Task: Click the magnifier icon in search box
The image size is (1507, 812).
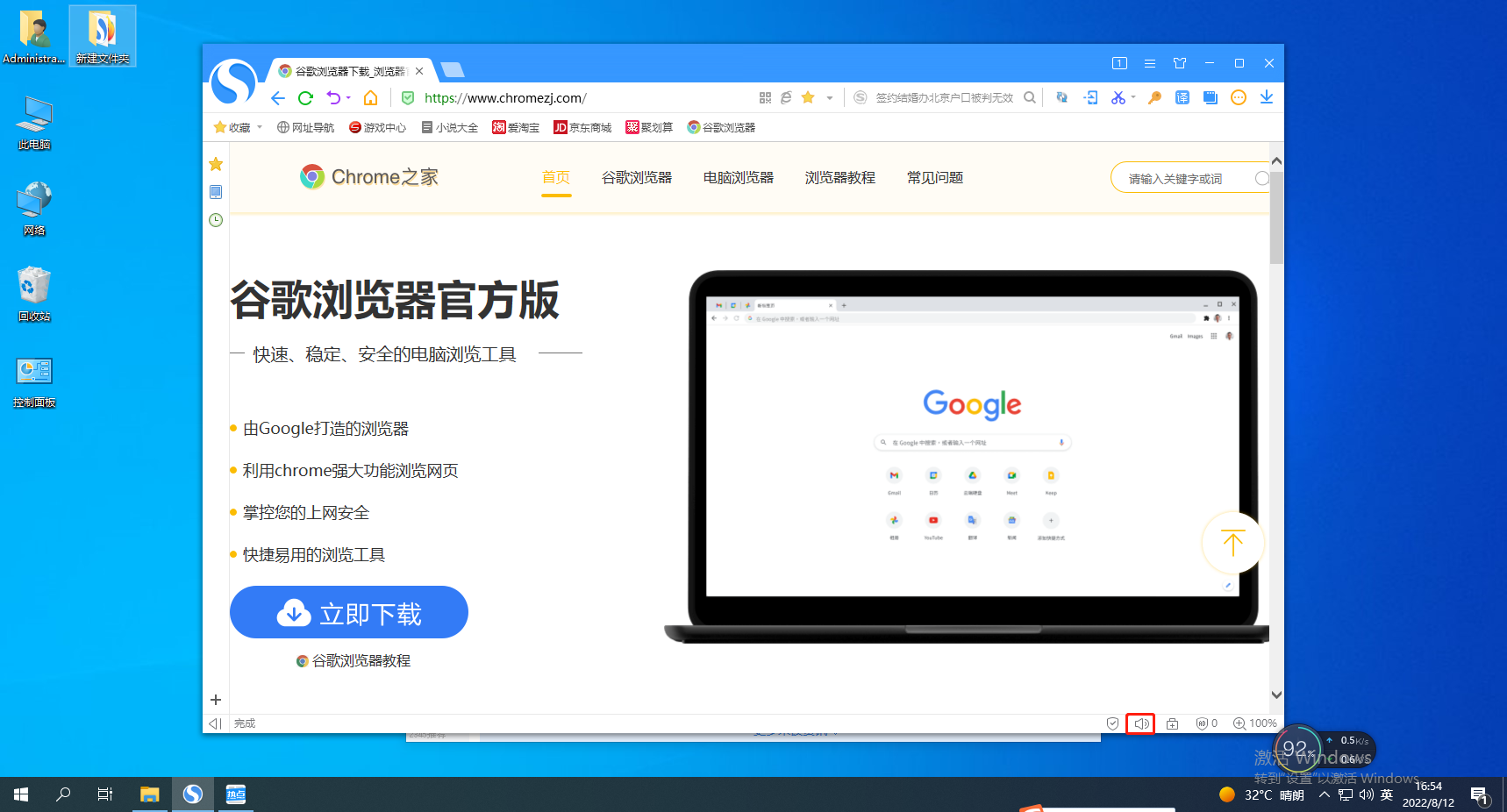Action: (1030, 98)
